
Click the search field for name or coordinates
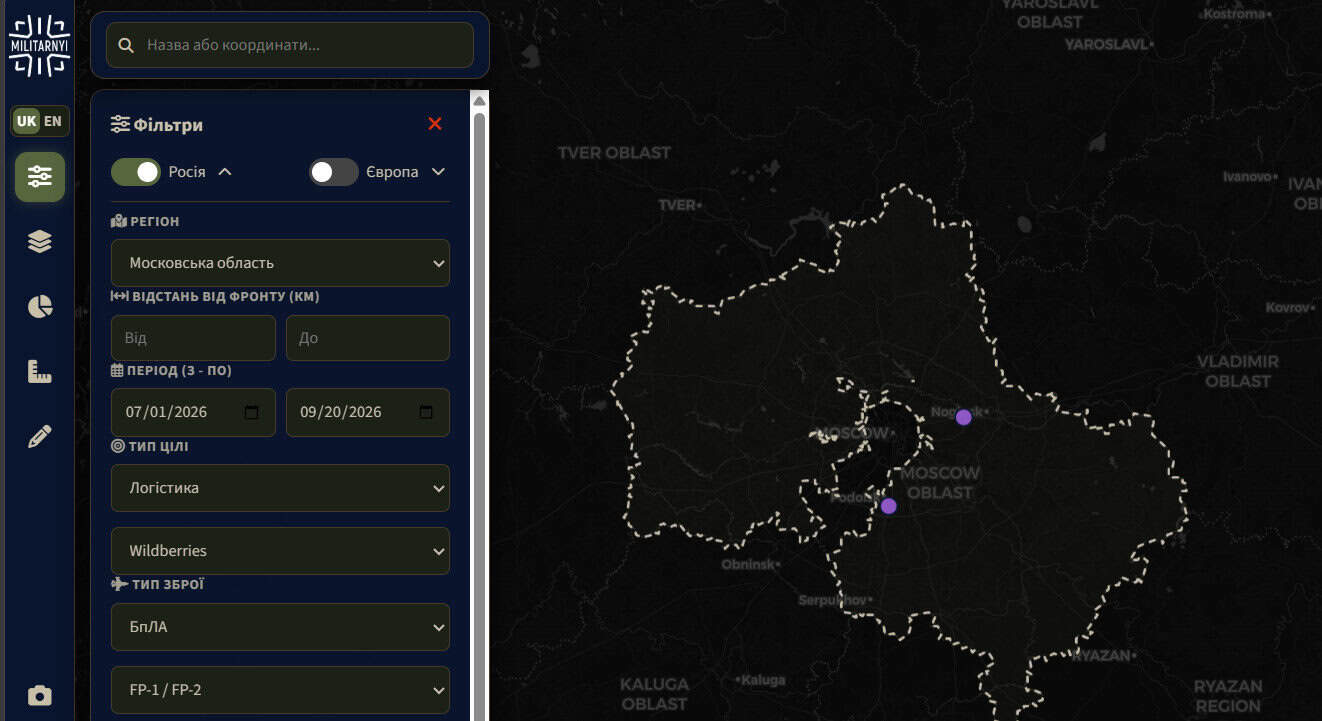[x=290, y=45]
